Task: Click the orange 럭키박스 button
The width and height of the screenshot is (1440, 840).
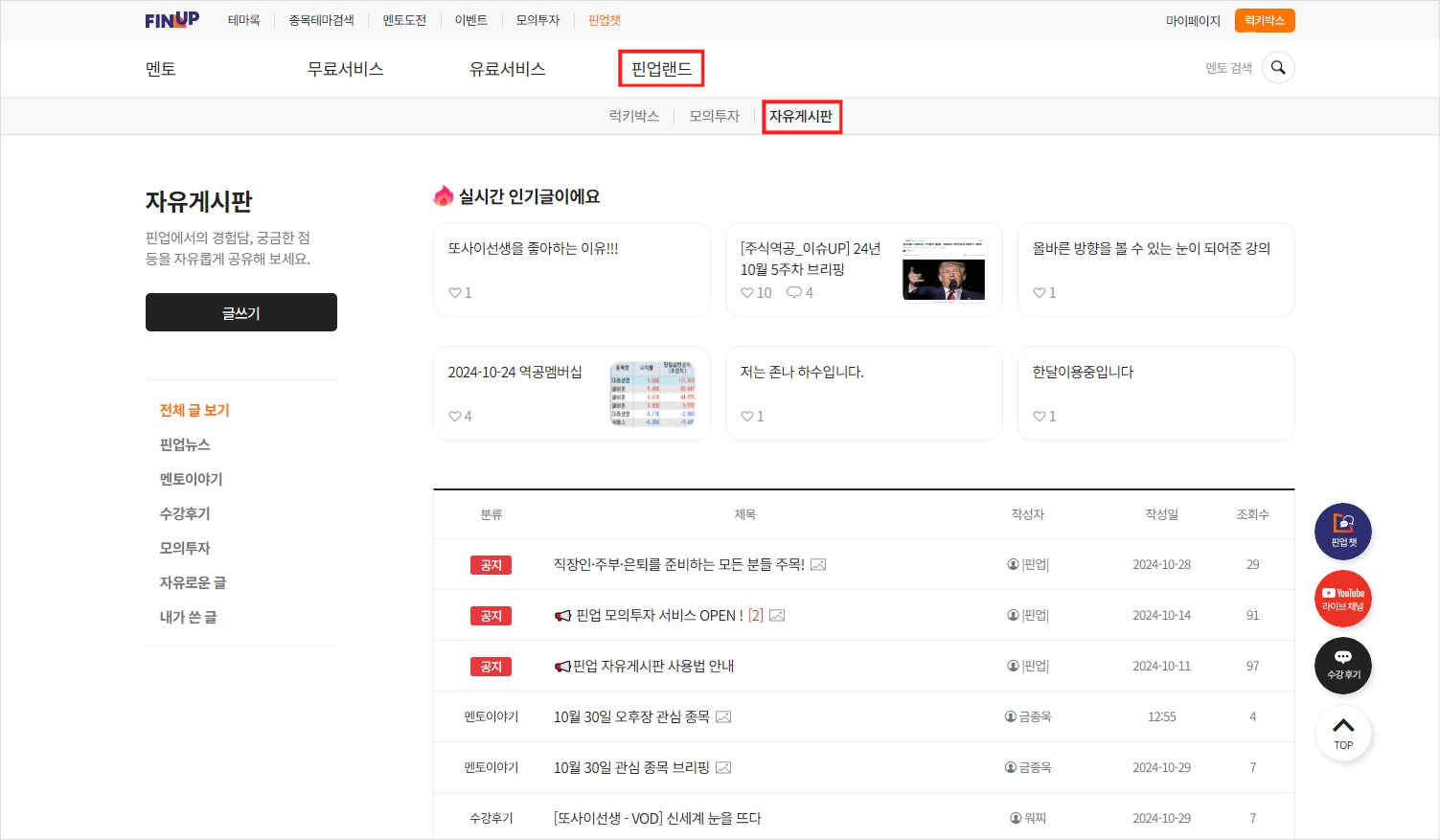Action: click(x=1265, y=20)
